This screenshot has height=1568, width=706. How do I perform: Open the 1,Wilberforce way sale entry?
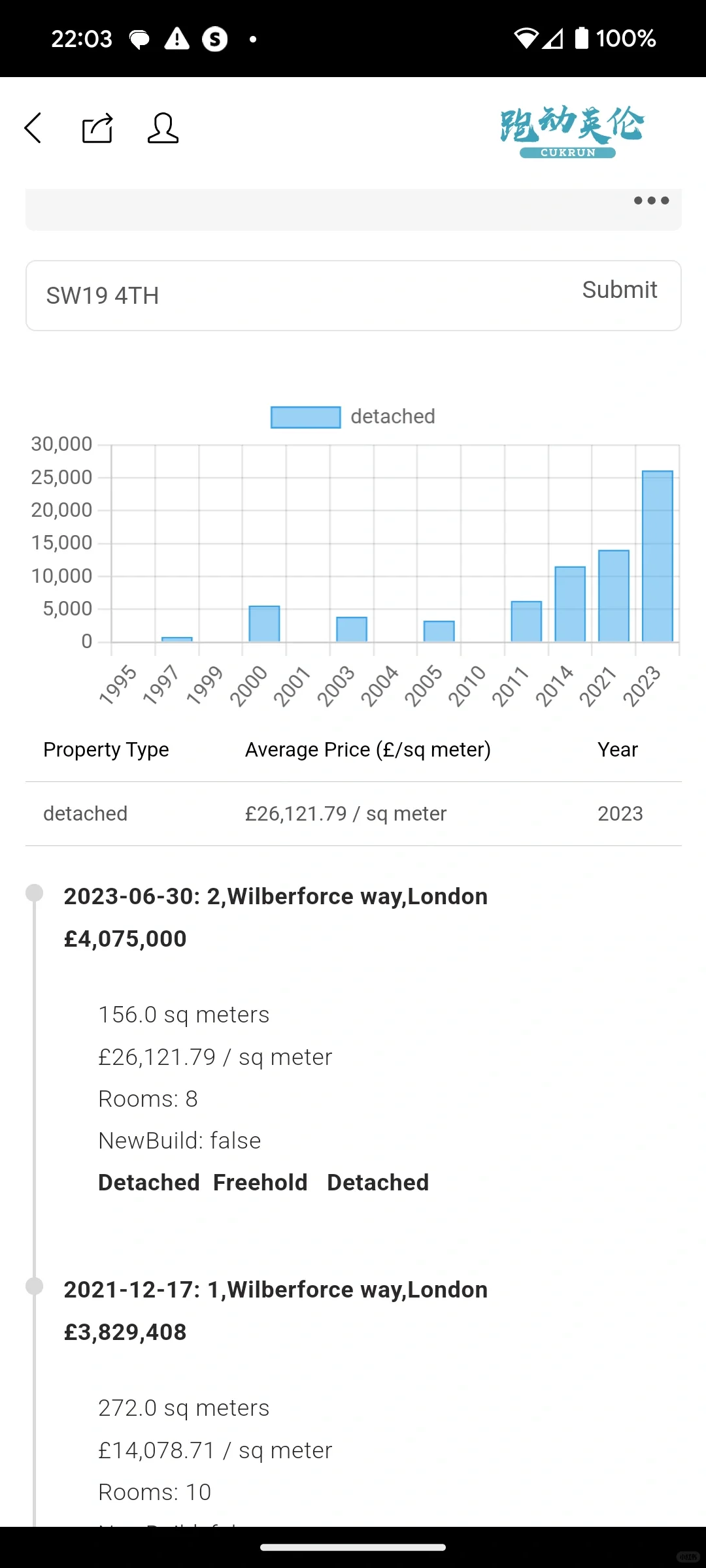point(275,1290)
